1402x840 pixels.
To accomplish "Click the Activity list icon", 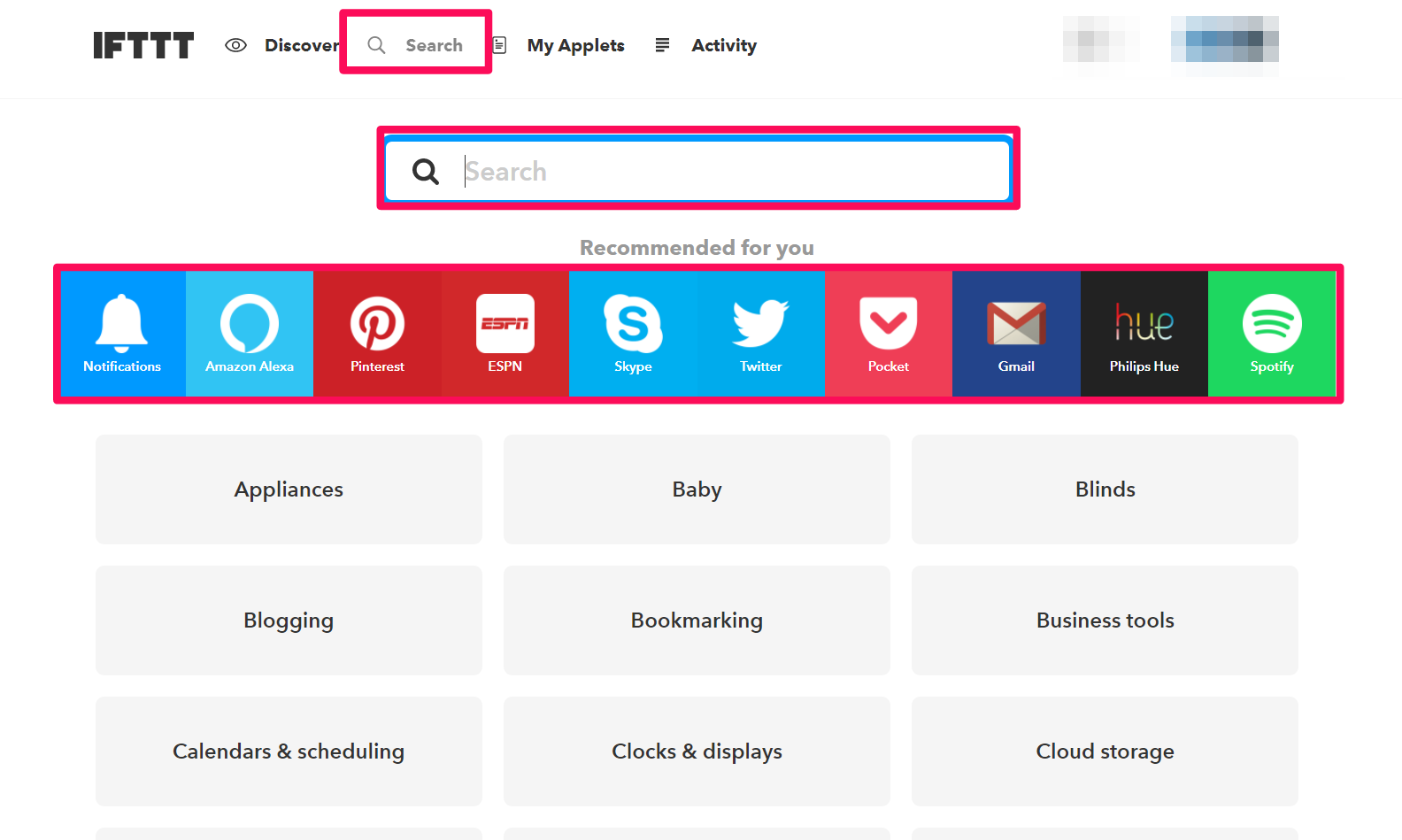I will tap(662, 45).
